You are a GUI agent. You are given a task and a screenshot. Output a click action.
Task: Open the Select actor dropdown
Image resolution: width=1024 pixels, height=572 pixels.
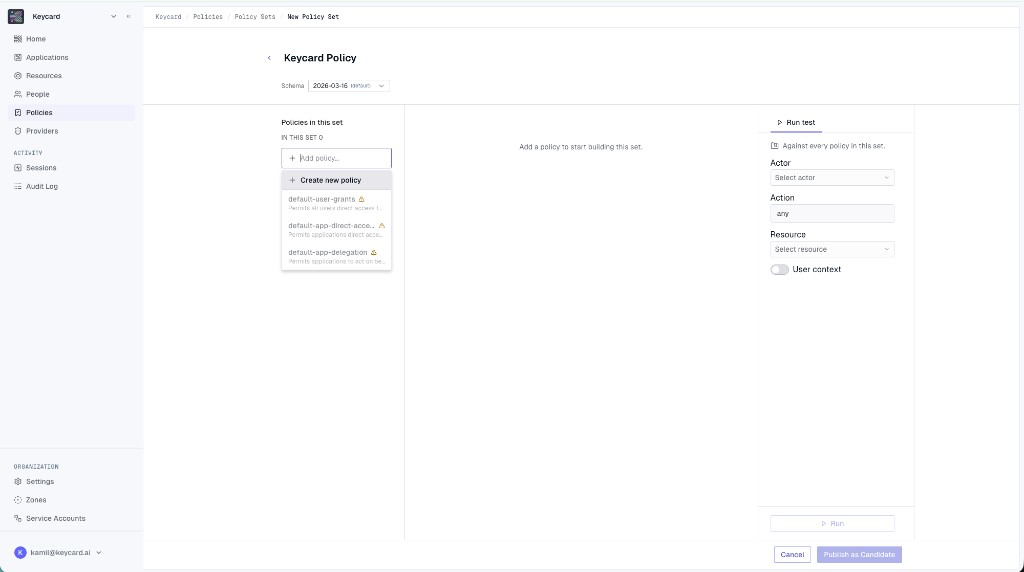click(x=832, y=178)
